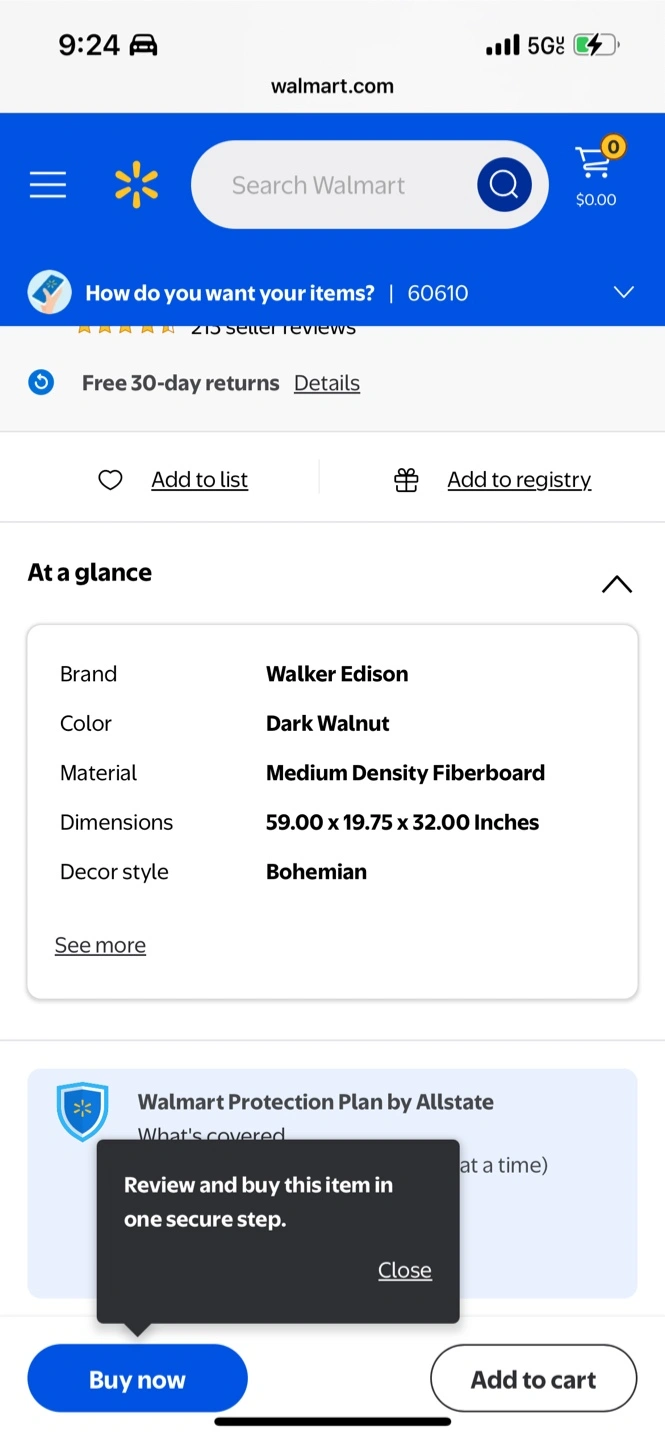Click the Add to list link

(x=199, y=480)
